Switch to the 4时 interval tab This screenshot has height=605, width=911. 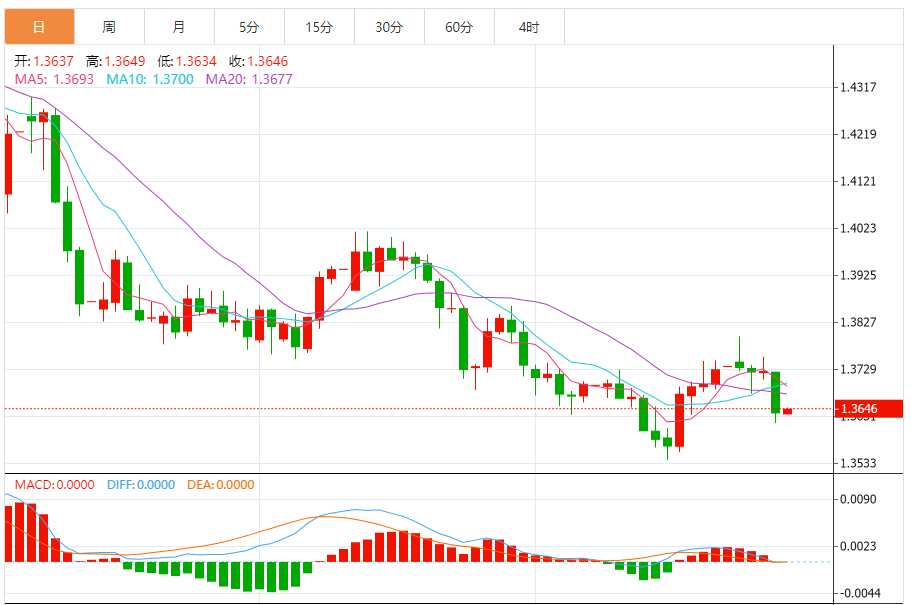coord(529,27)
